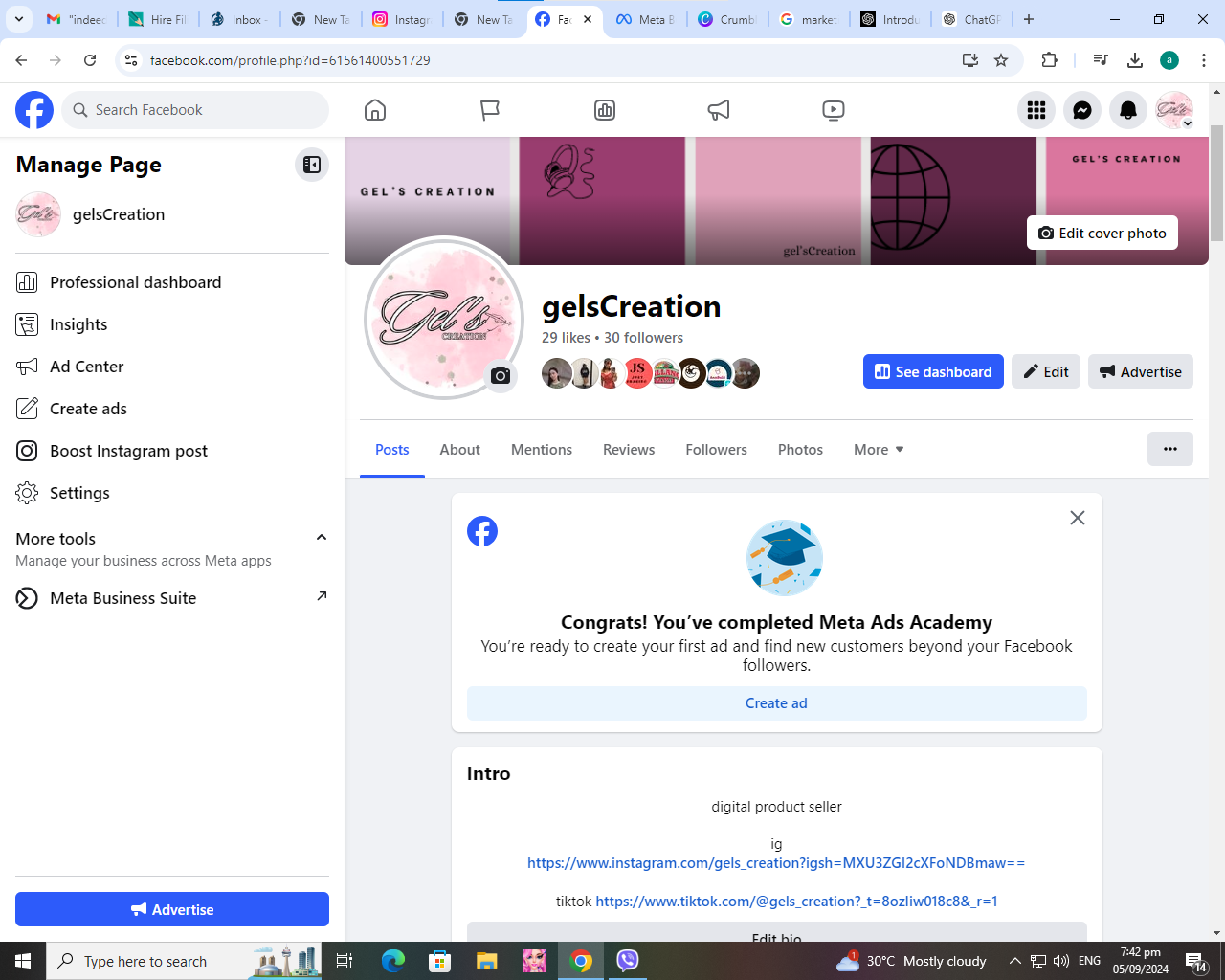
Task: Click the blue Advertise button in sidebar
Action: tap(172, 909)
